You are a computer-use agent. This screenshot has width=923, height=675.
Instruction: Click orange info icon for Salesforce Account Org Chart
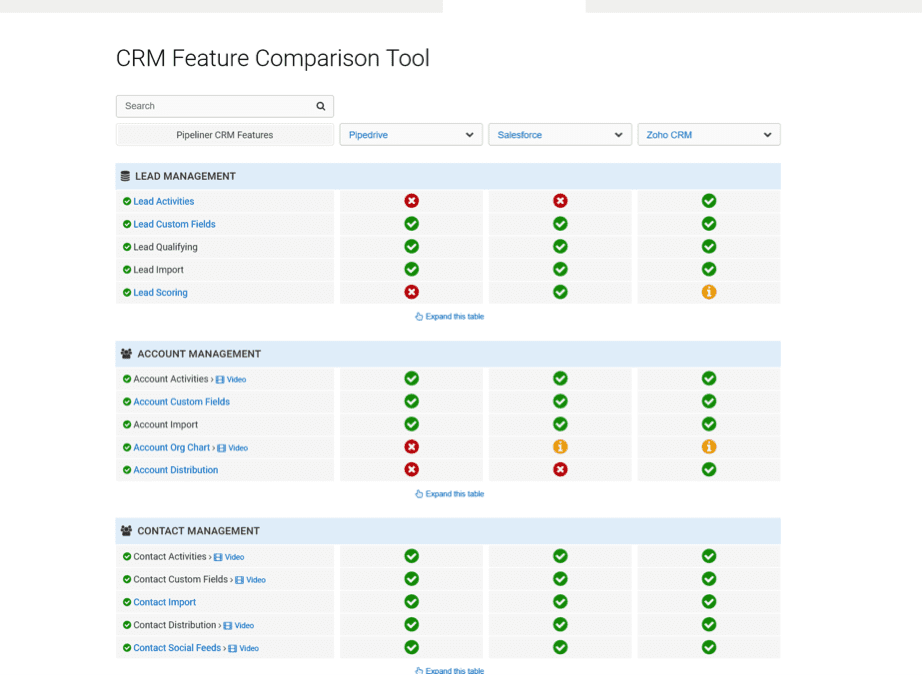tap(560, 447)
